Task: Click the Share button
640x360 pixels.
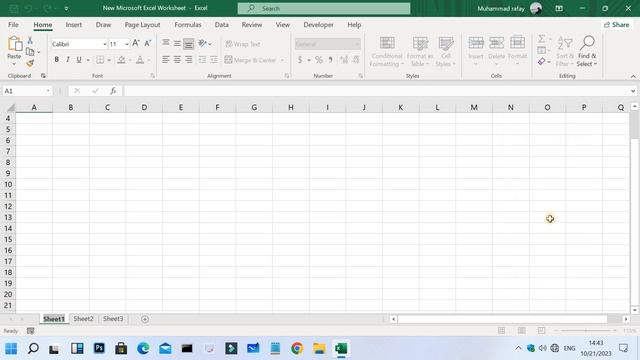Action: point(616,24)
